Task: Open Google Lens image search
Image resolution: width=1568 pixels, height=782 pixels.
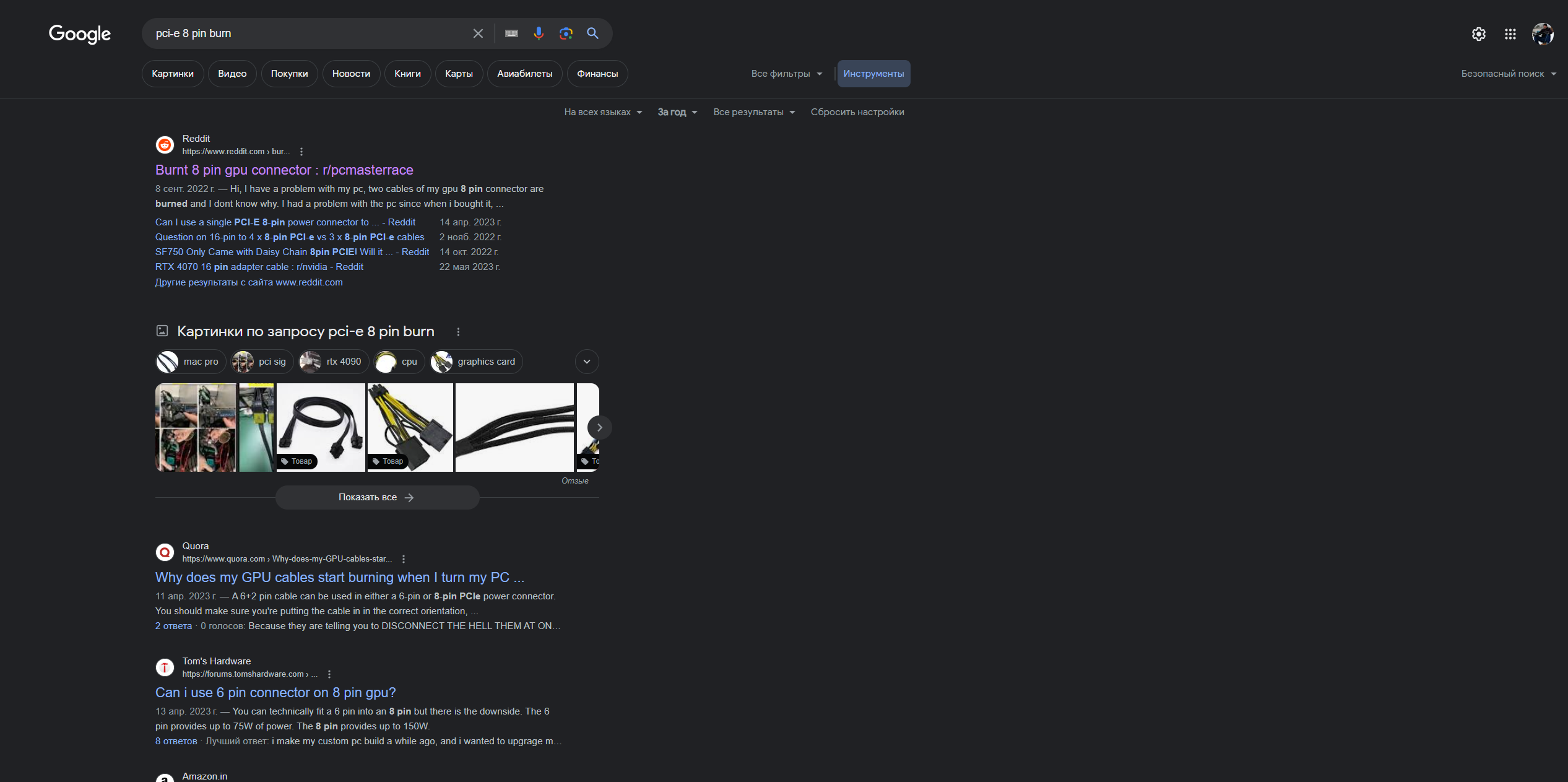Action: (566, 33)
